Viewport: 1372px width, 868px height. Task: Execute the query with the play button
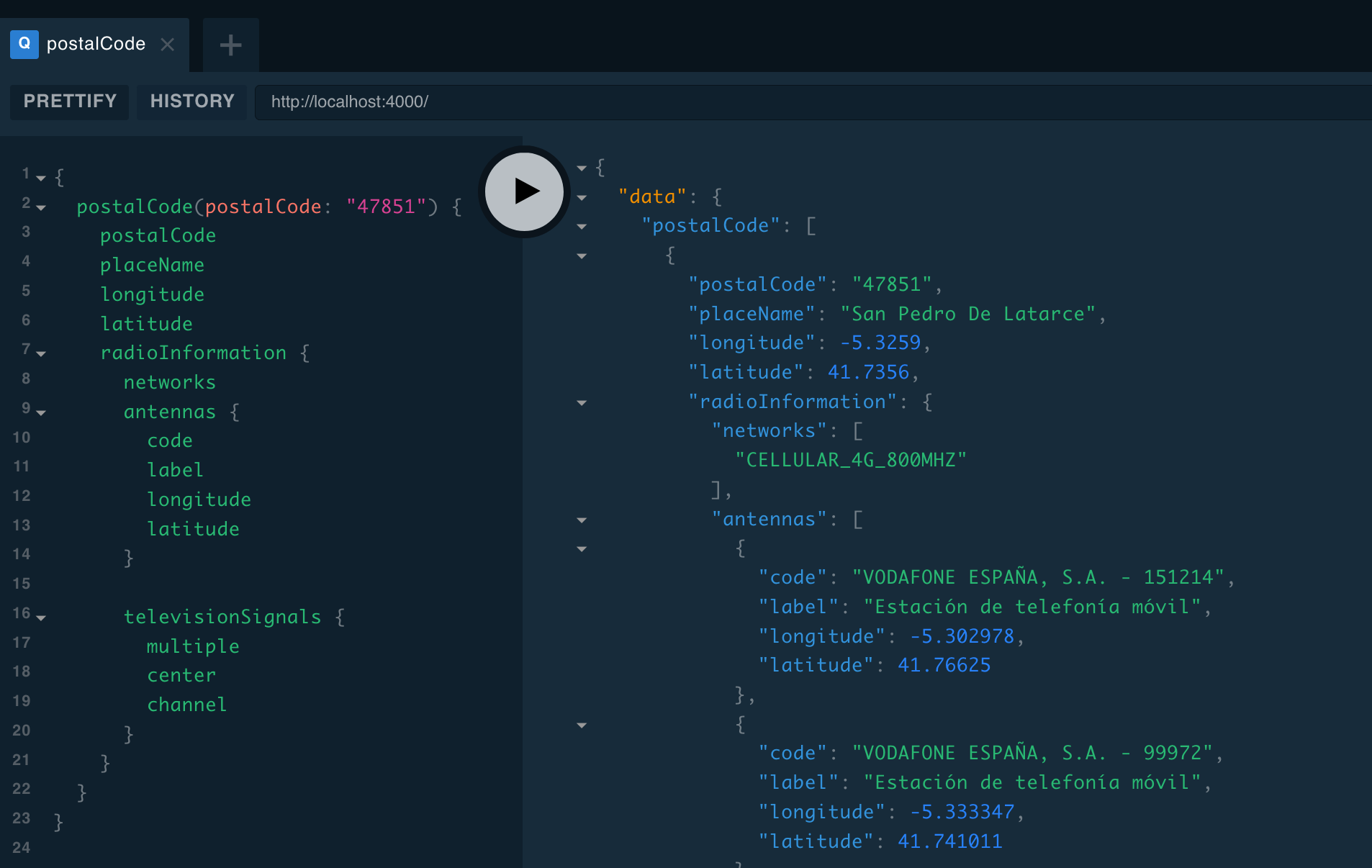[523, 191]
